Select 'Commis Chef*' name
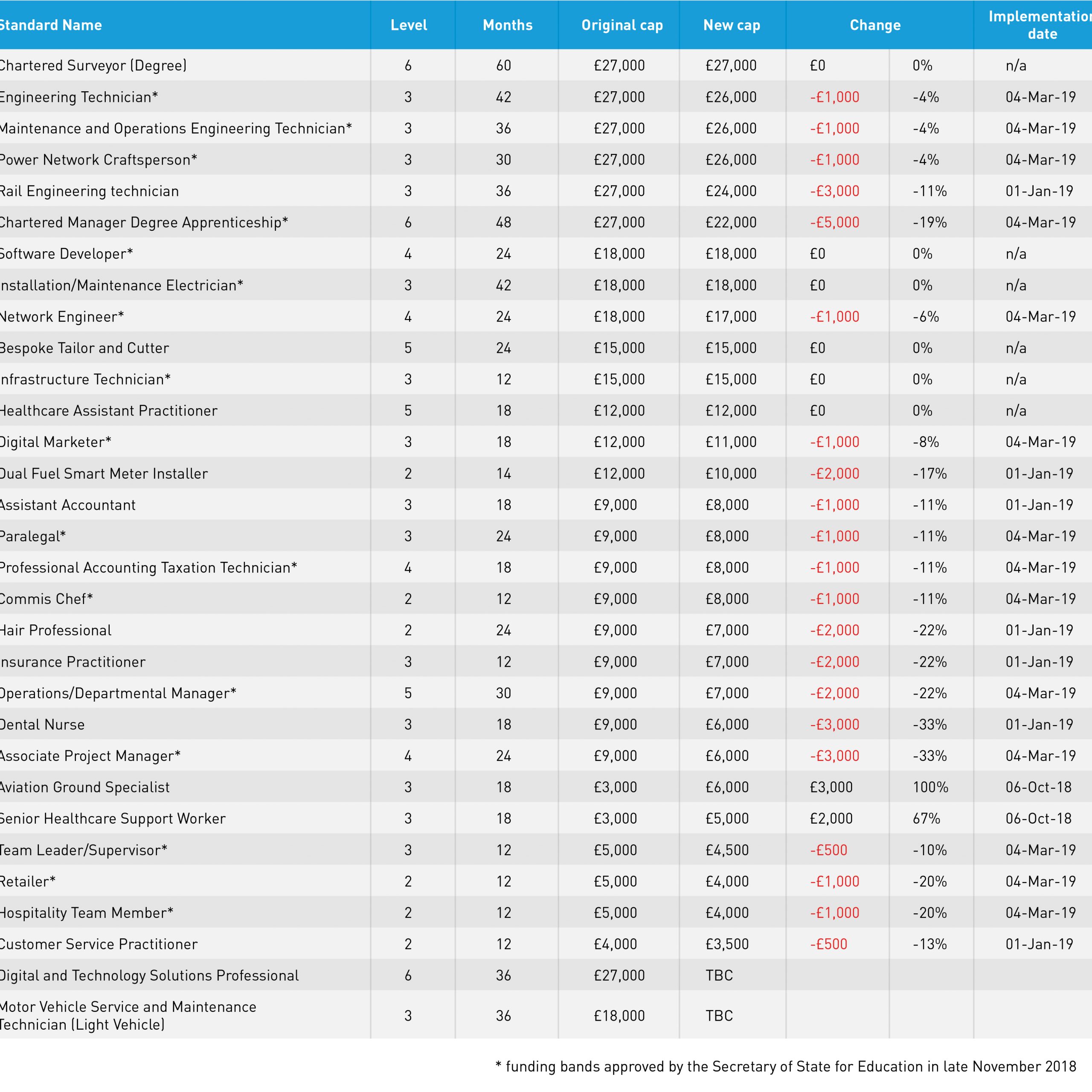1092x1092 pixels. pyautogui.click(x=46, y=599)
